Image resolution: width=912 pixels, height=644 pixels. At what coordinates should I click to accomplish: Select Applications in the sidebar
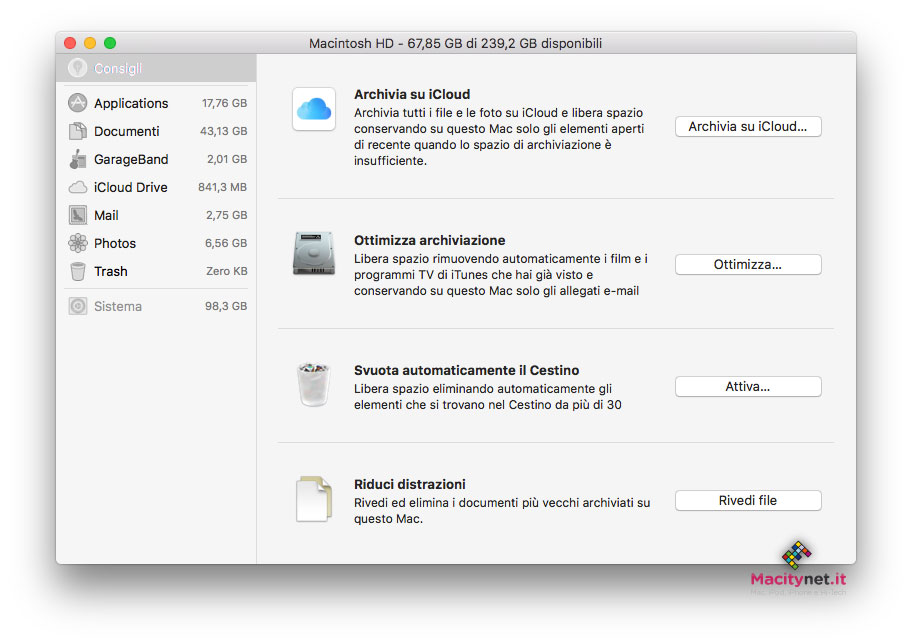(x=131, y=104)
